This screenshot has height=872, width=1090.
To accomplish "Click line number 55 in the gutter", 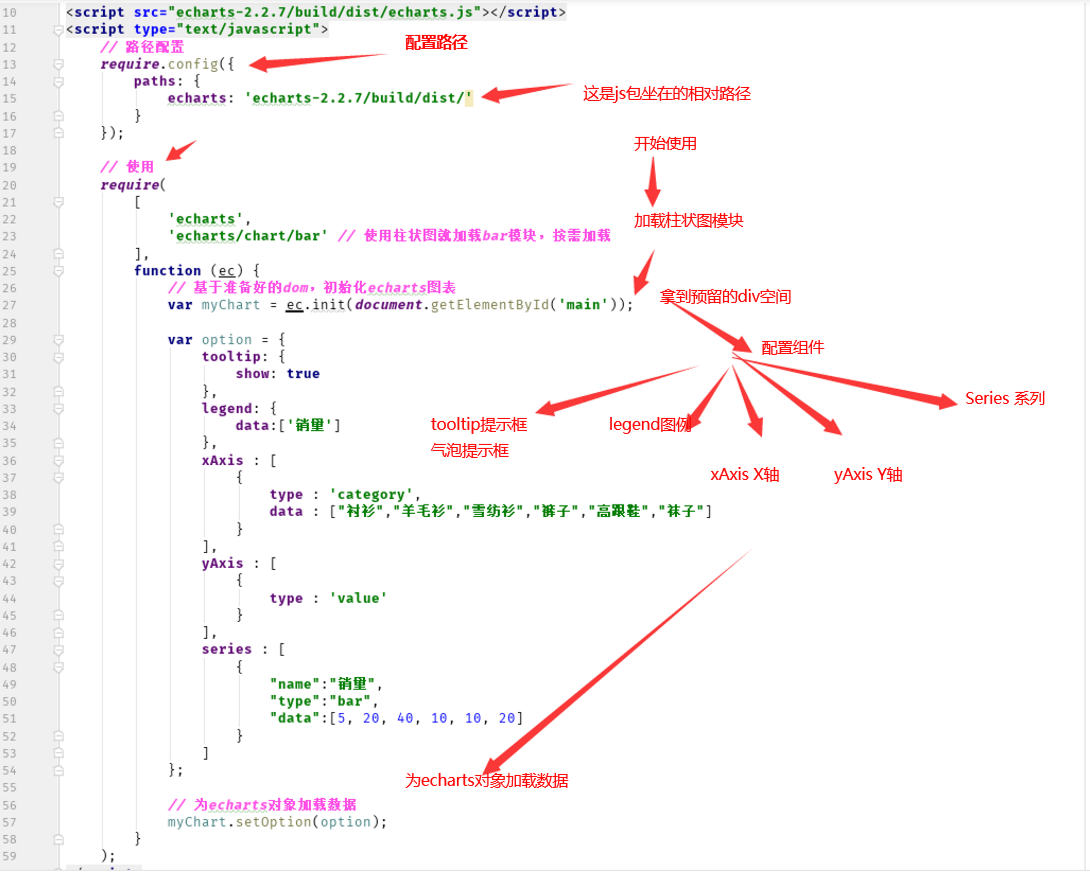I will point(9,788).
